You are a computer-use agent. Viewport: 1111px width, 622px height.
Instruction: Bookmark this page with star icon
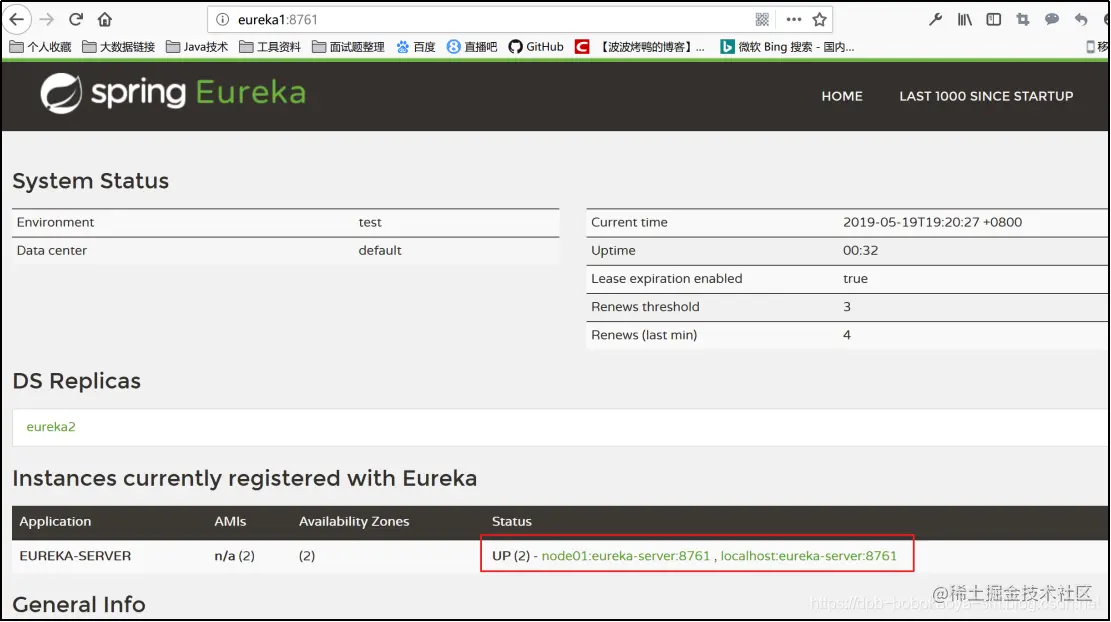[820, 19]
